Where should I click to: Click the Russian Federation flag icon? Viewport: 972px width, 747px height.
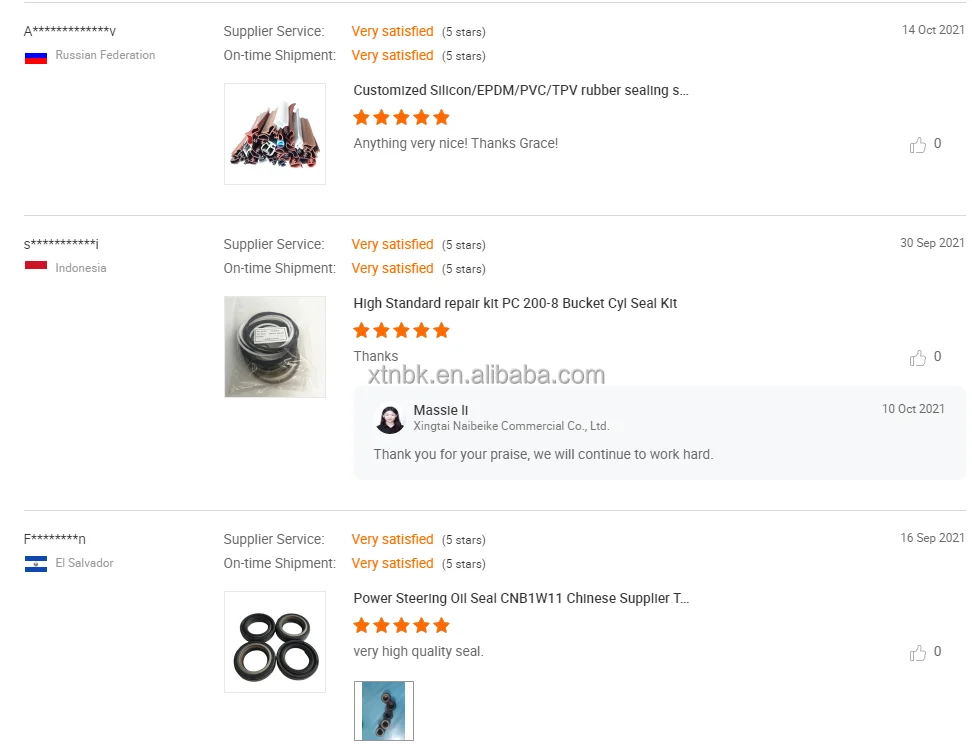coord(36,56)
